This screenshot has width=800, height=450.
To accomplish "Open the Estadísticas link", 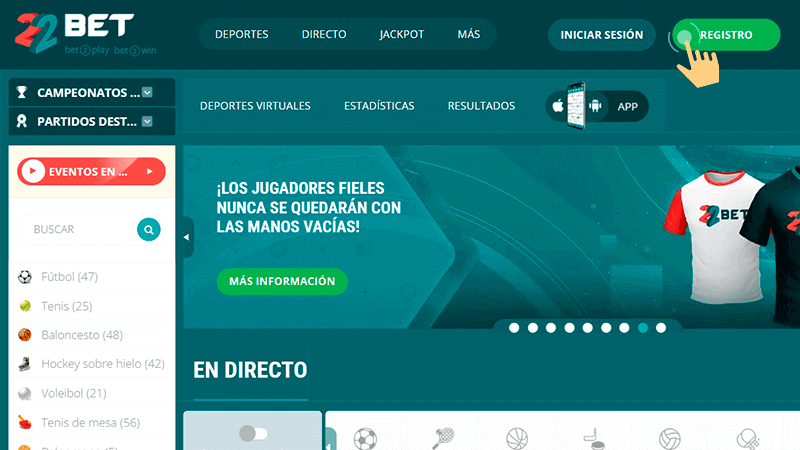I will 379,106.
